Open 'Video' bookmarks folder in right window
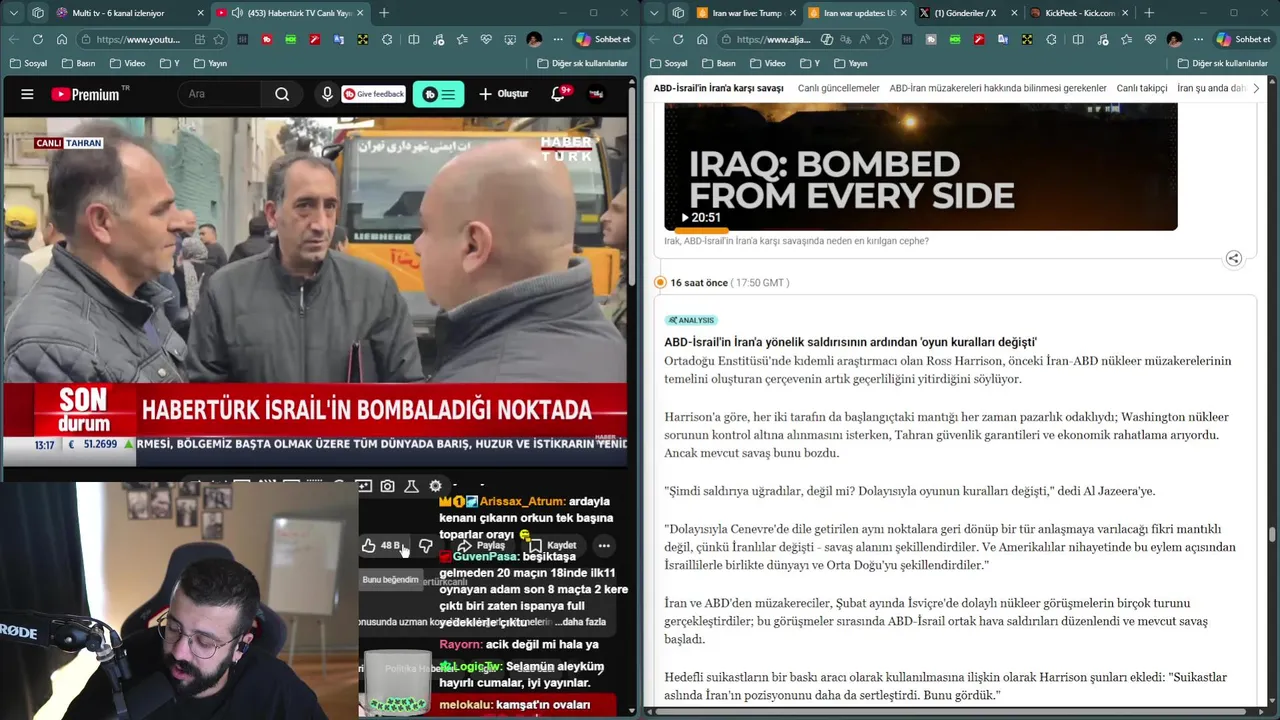Image resolution: width=1280 pixels, height=720 pixels. 767,63
